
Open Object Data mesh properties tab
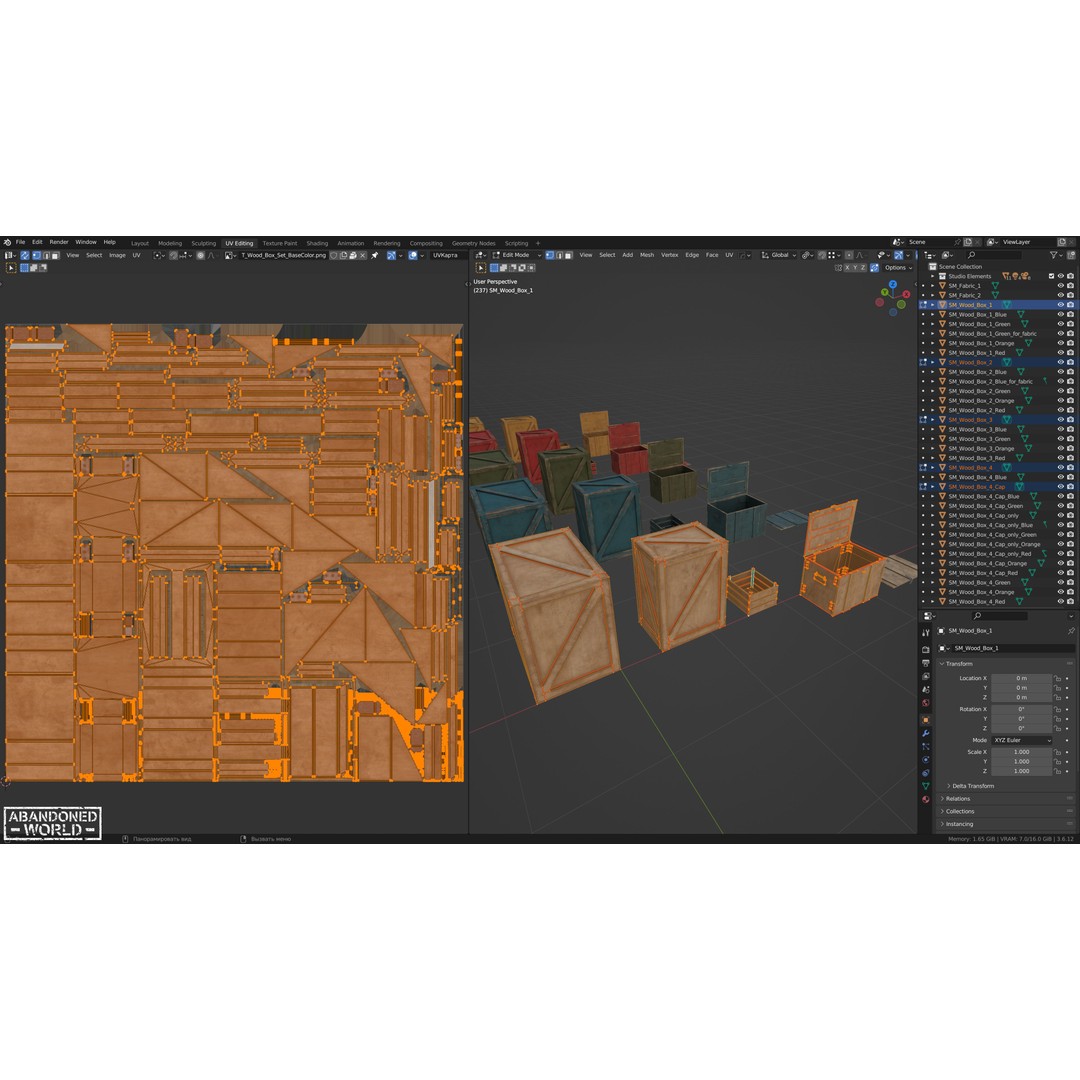click(926, 786)
